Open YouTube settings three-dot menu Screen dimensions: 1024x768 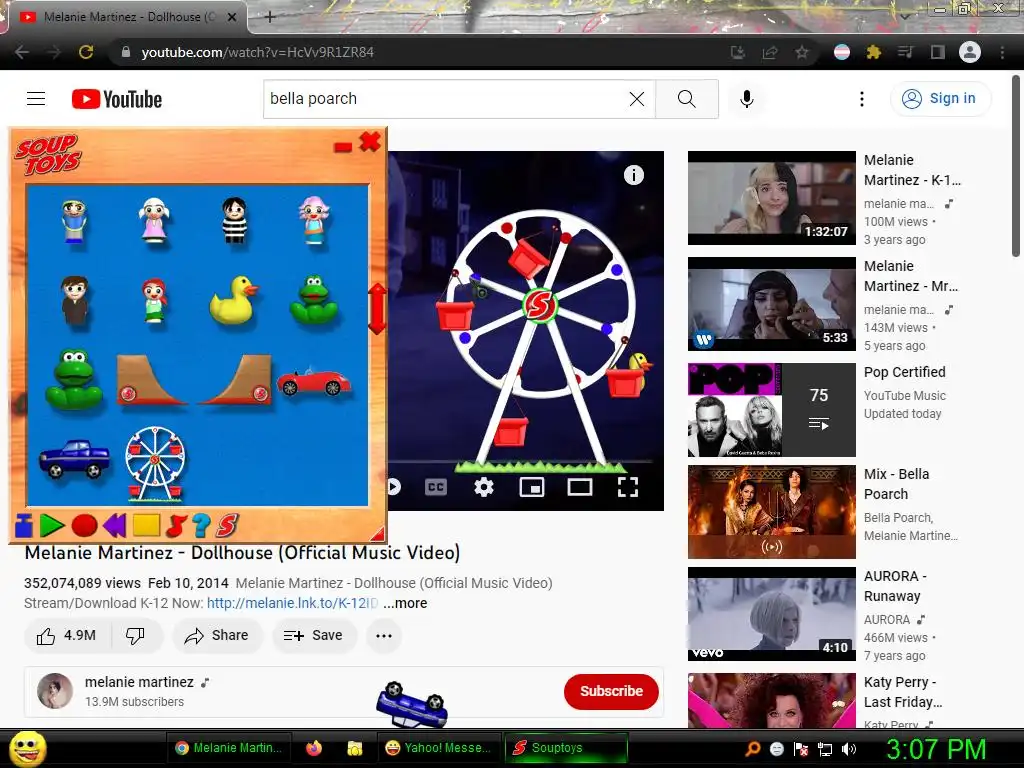(862, 99)
